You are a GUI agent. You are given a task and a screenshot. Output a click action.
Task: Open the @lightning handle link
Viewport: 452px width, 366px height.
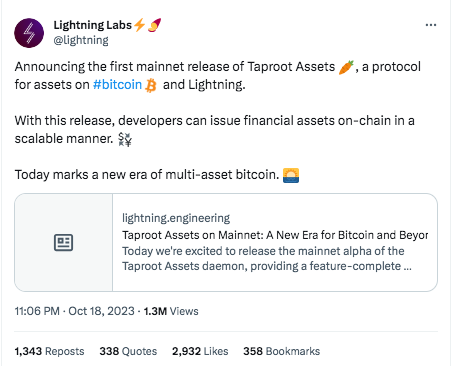pyautogui.click(x=81, y=40)
